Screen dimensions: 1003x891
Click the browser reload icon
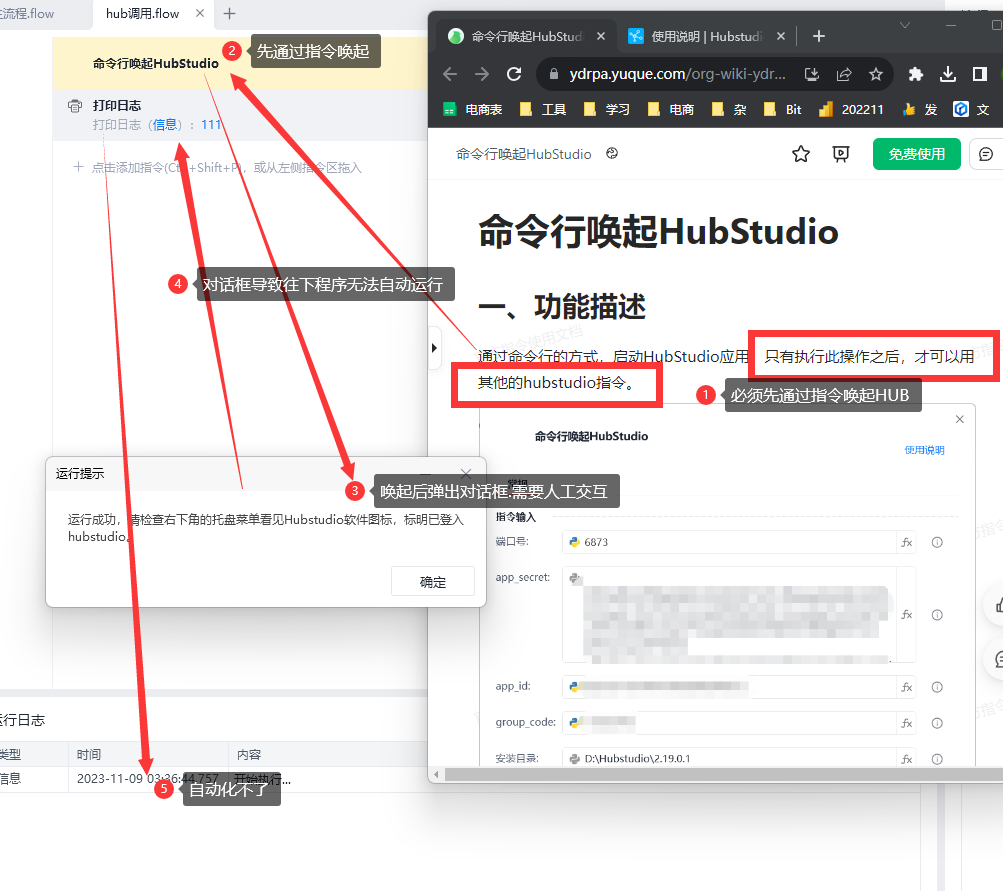point(514,74)
